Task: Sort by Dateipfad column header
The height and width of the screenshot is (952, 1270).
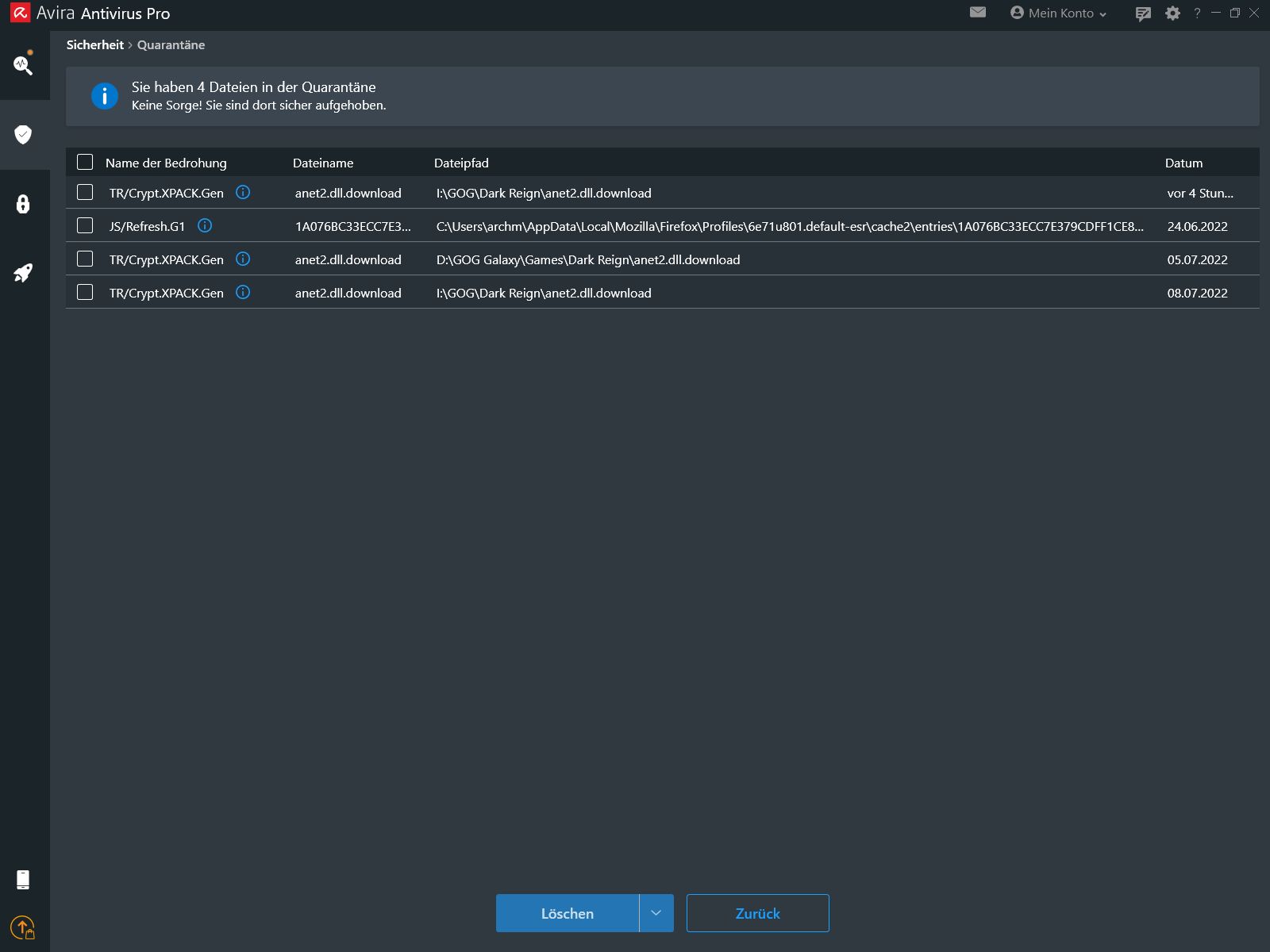Action: tap(461, 163)
